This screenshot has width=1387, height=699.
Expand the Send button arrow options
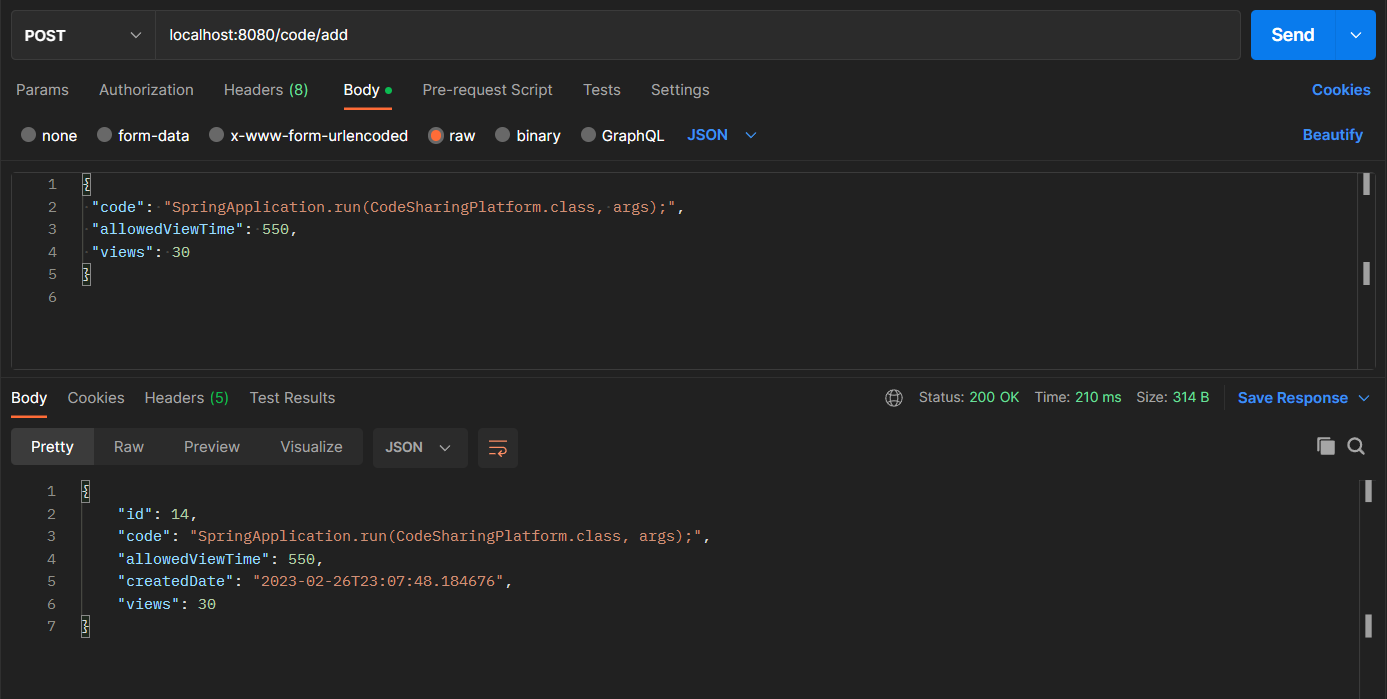pos(1356,35)
